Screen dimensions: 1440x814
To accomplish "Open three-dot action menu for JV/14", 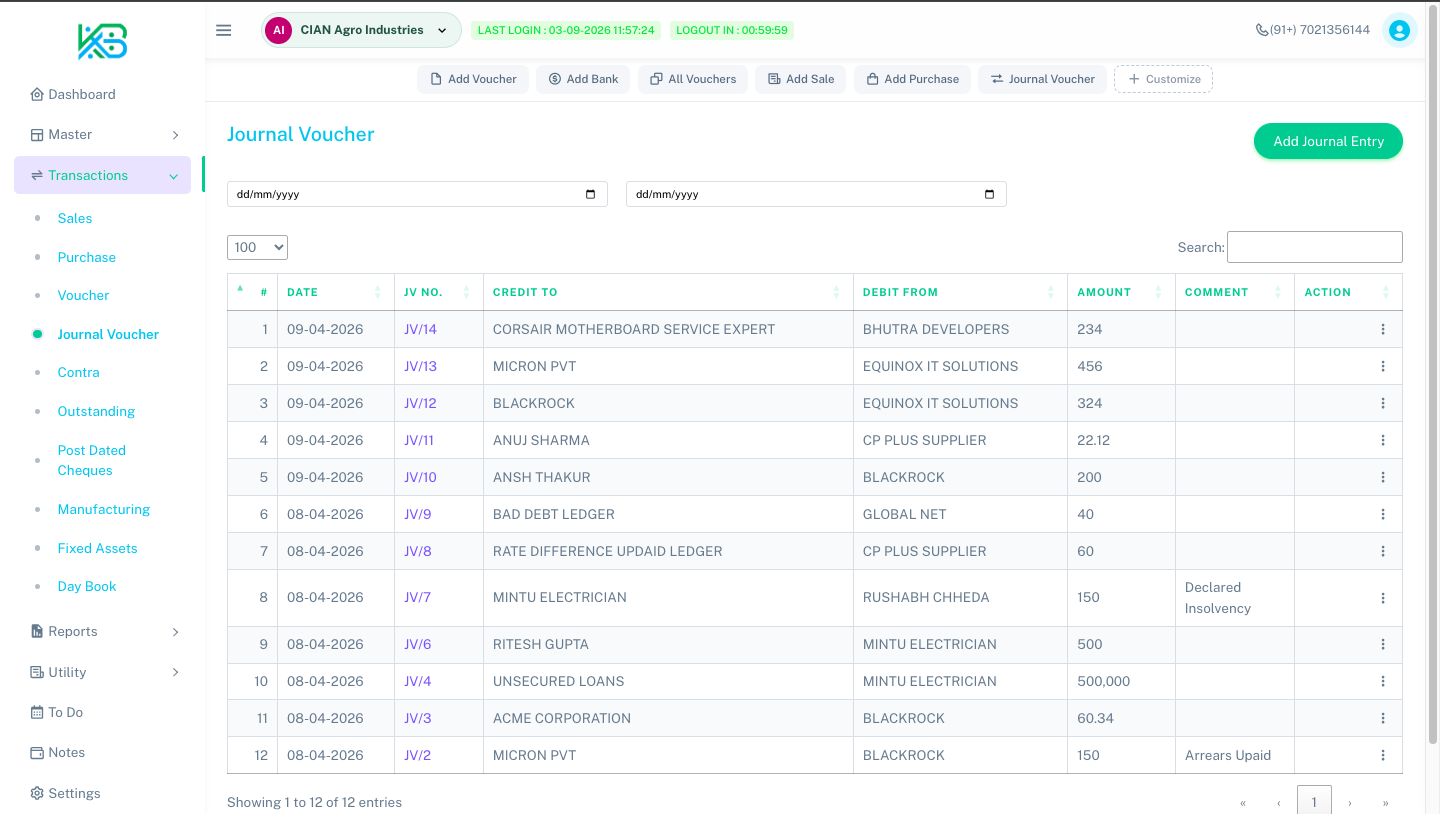I will 1383,329.
